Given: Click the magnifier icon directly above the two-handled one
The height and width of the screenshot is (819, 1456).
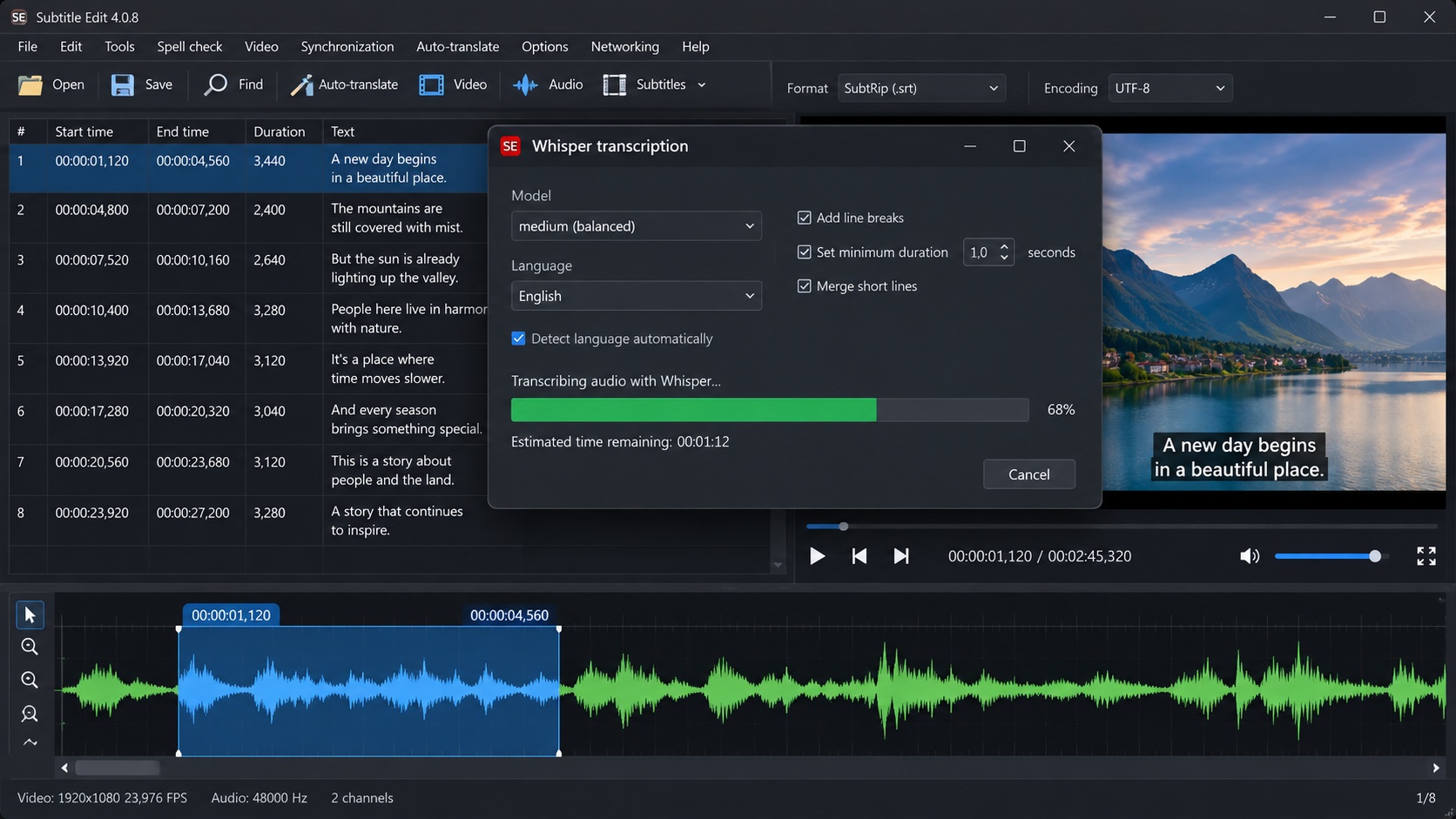Looking at the screenshot, I should [x=30, y=680].
